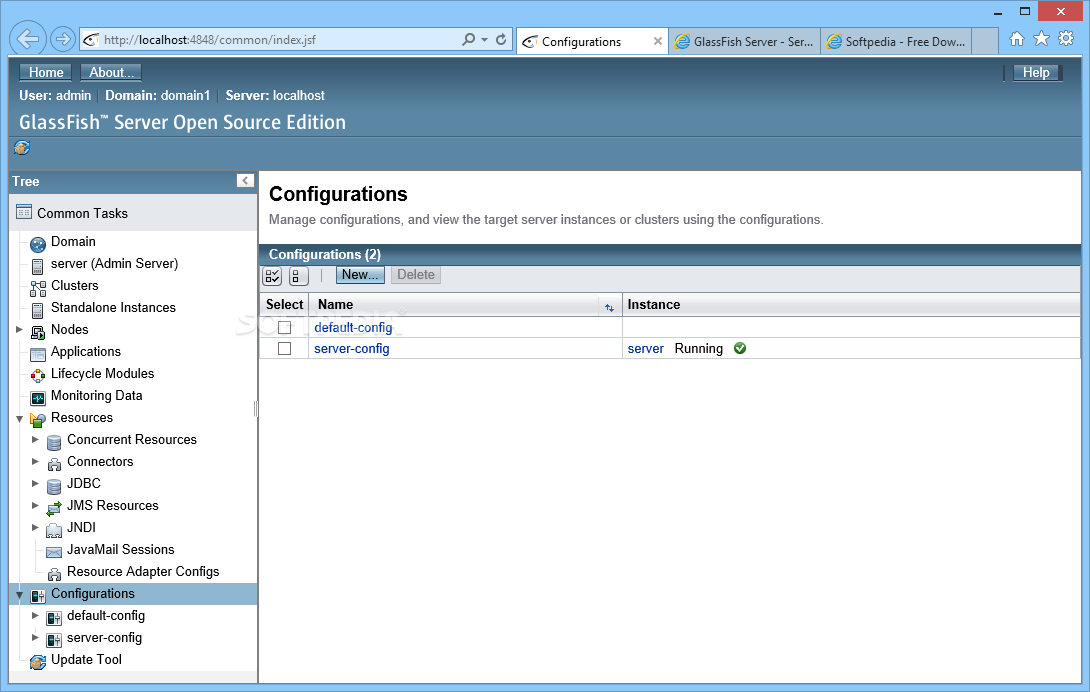Click the Lifecycle Modules icon

[x=38, y=376]
